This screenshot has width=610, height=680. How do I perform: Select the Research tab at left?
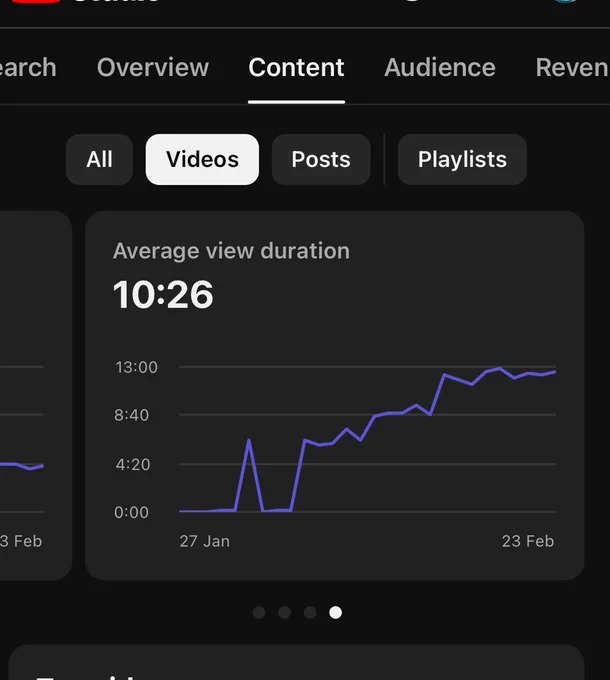tap(28, 67)
